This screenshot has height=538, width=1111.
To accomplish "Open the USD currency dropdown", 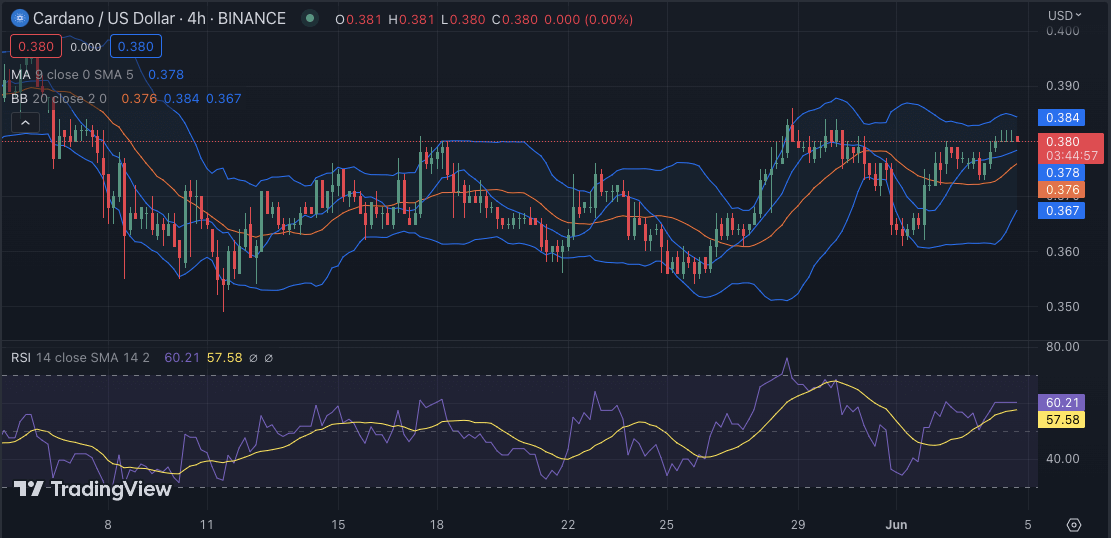I will [1064, 15].
